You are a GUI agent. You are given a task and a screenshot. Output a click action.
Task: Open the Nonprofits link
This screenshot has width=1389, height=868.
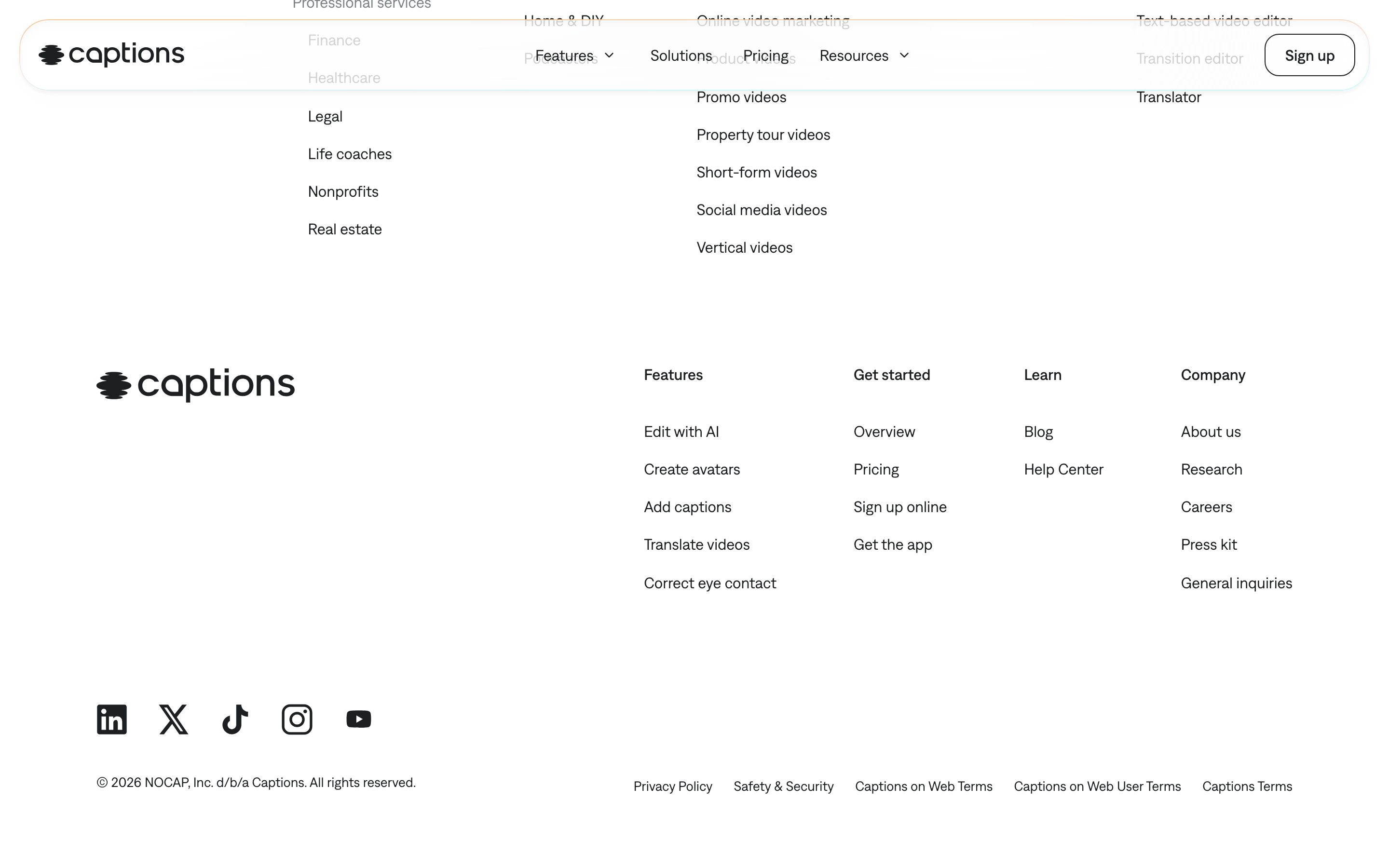(x=342, y=192)
